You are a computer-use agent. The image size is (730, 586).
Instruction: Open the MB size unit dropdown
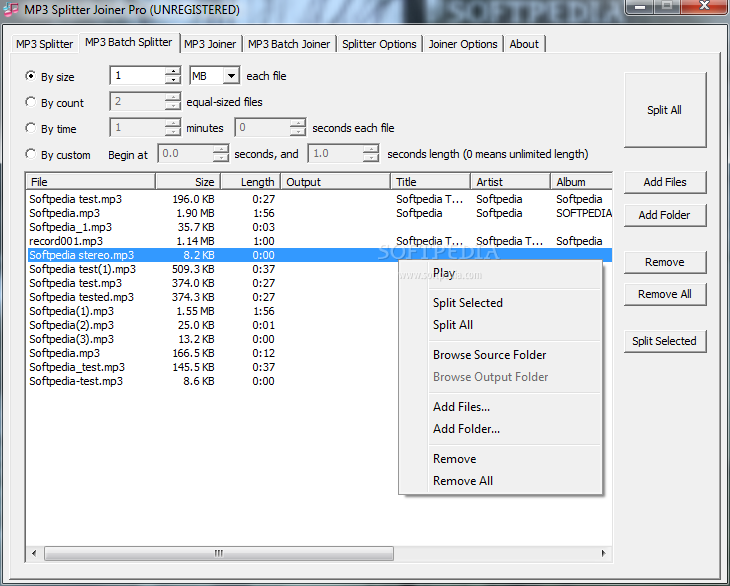tap(231, 75)
